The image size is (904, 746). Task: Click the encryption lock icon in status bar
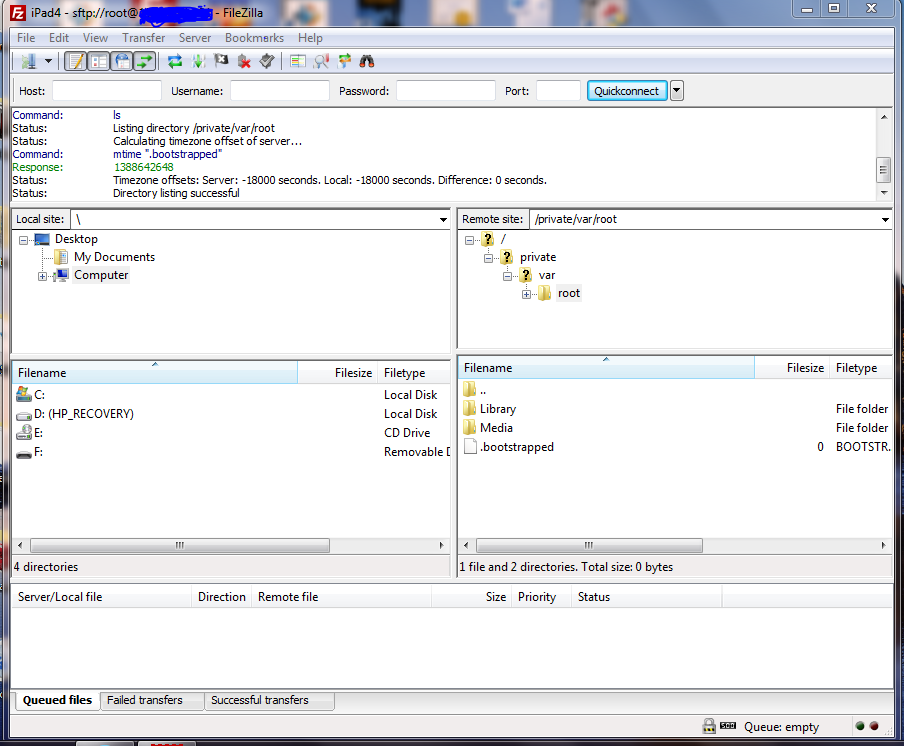tap(709, 726)
